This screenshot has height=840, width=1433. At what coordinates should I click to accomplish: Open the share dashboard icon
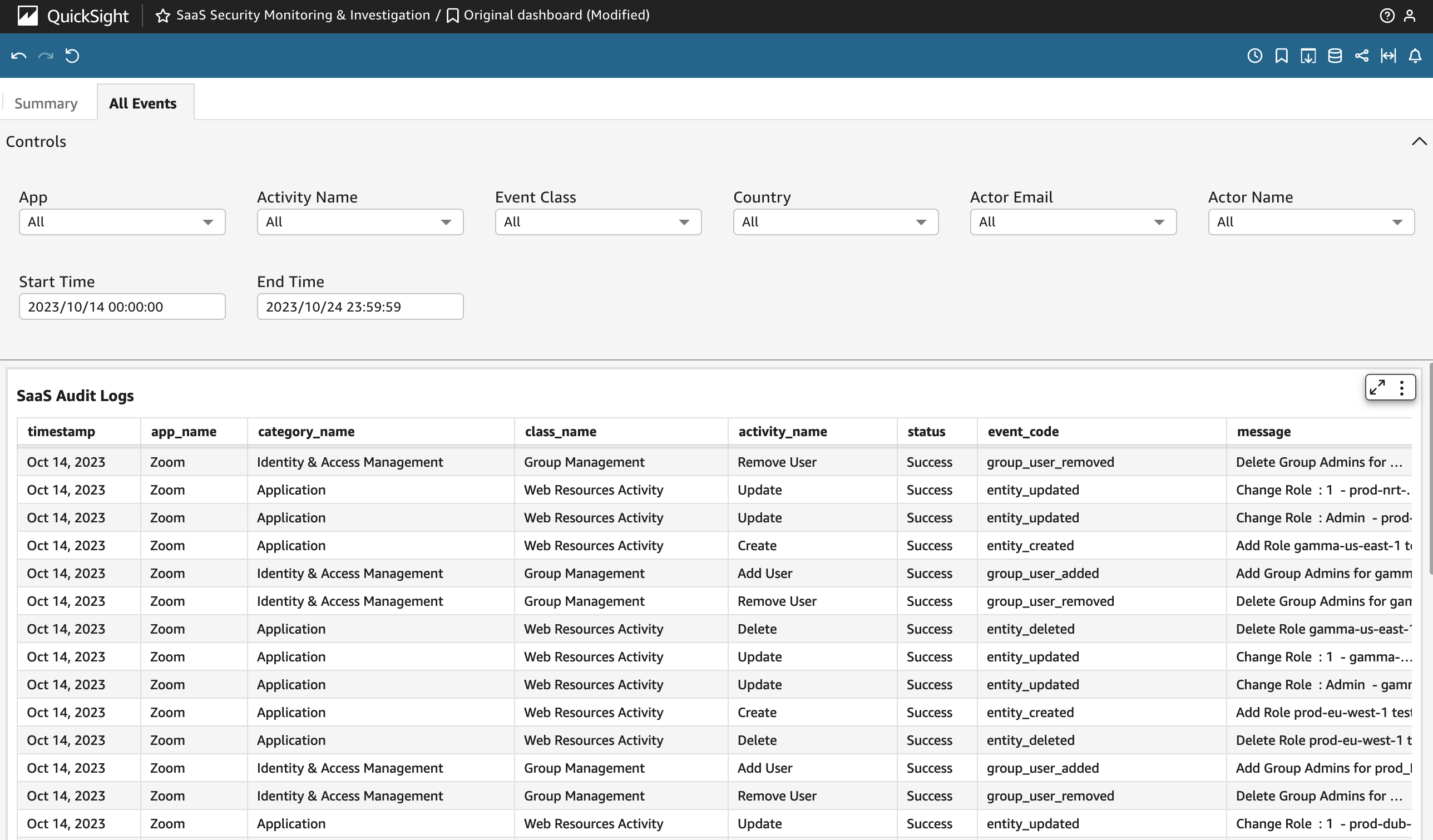(x=1362, y=55)
